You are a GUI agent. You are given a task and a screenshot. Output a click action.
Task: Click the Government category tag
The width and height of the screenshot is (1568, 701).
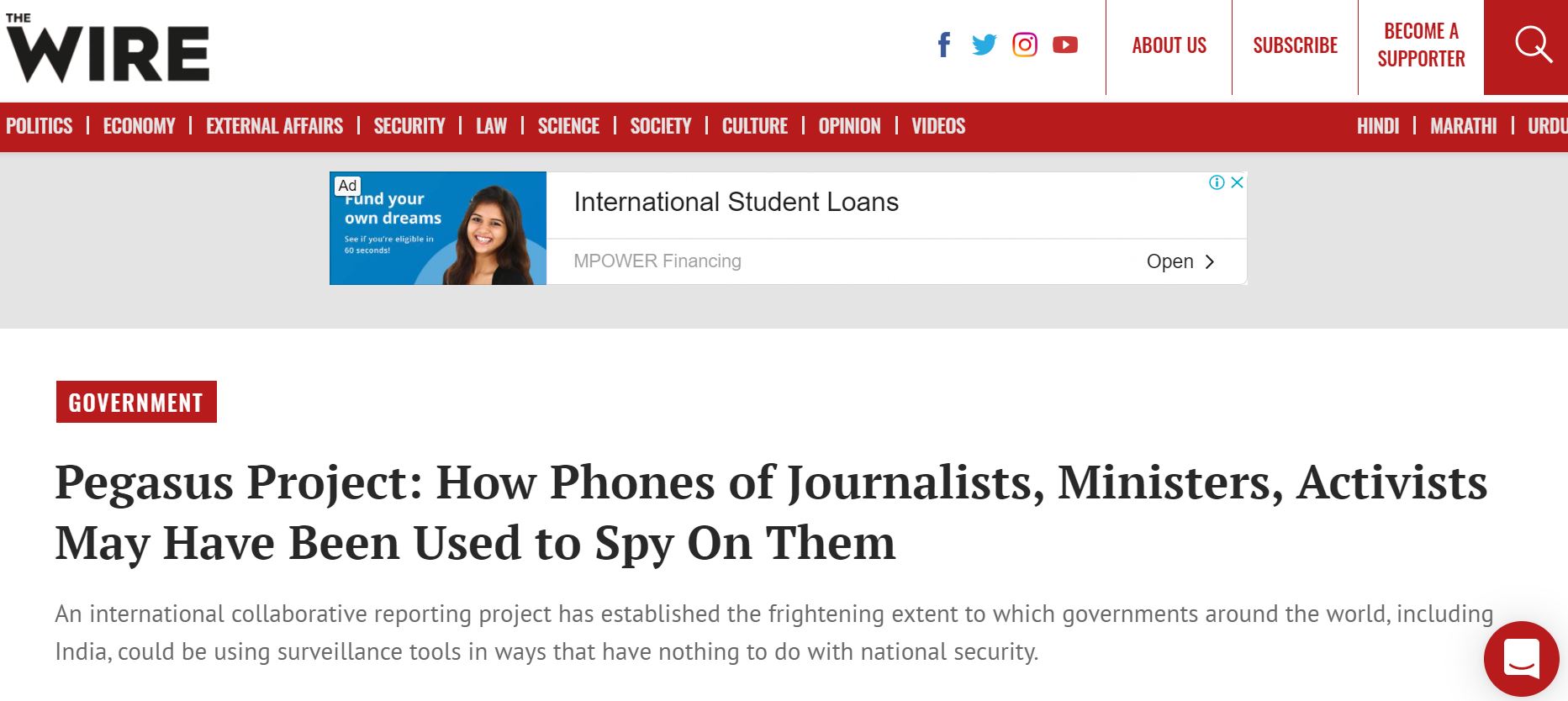point(136,403)
